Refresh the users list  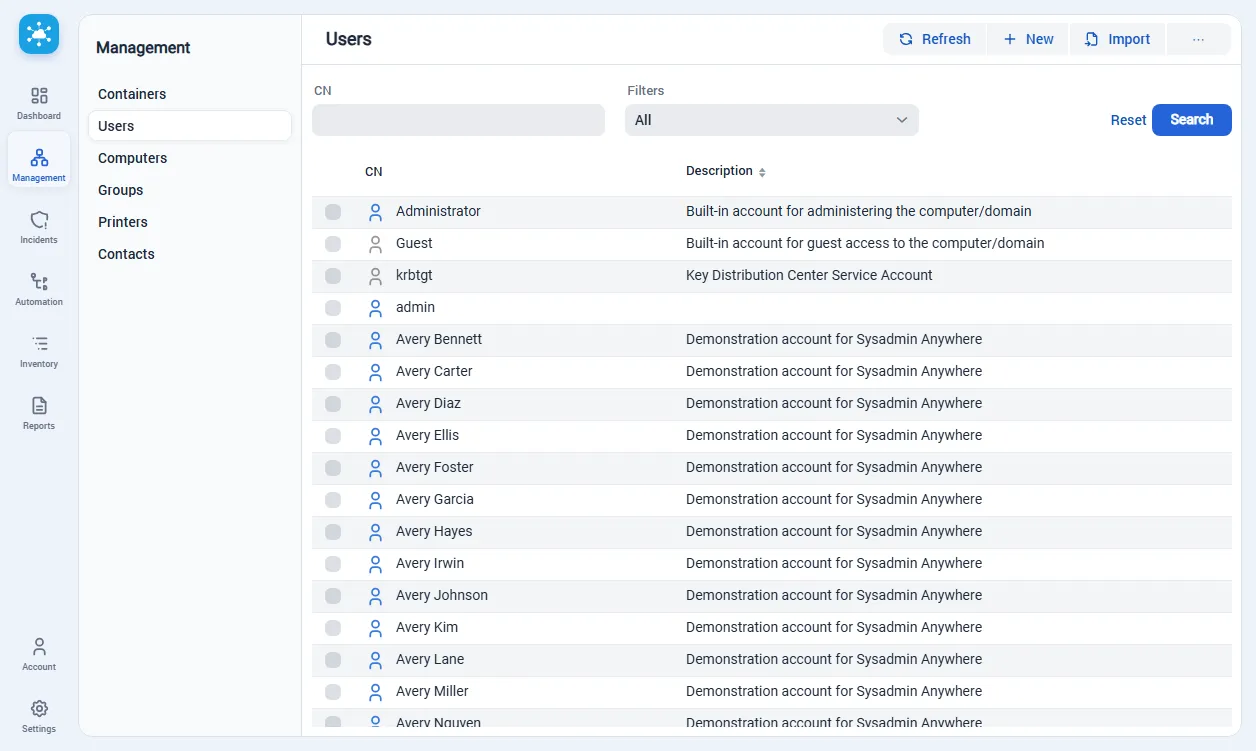[x=935, y=39]
